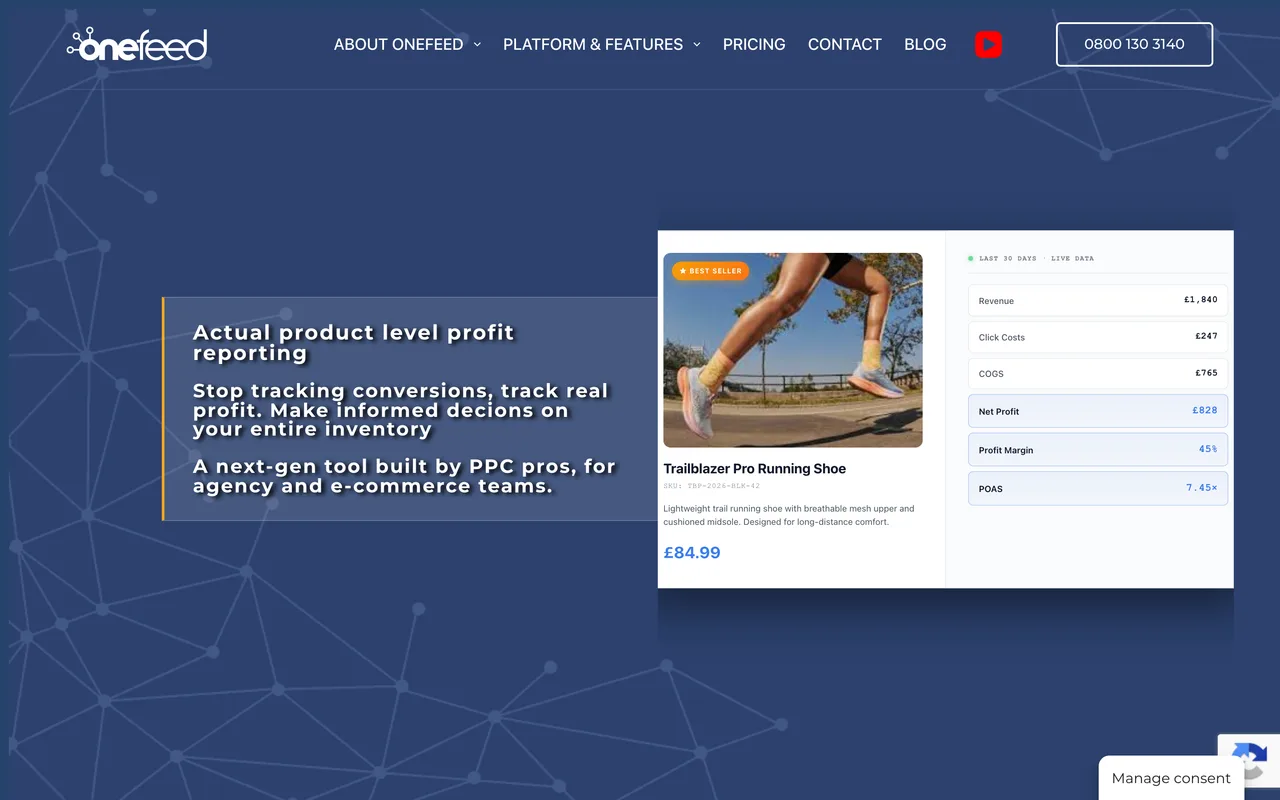
Task: Call the 0800 130 3140 button
Action: [x=1134, y=44]
